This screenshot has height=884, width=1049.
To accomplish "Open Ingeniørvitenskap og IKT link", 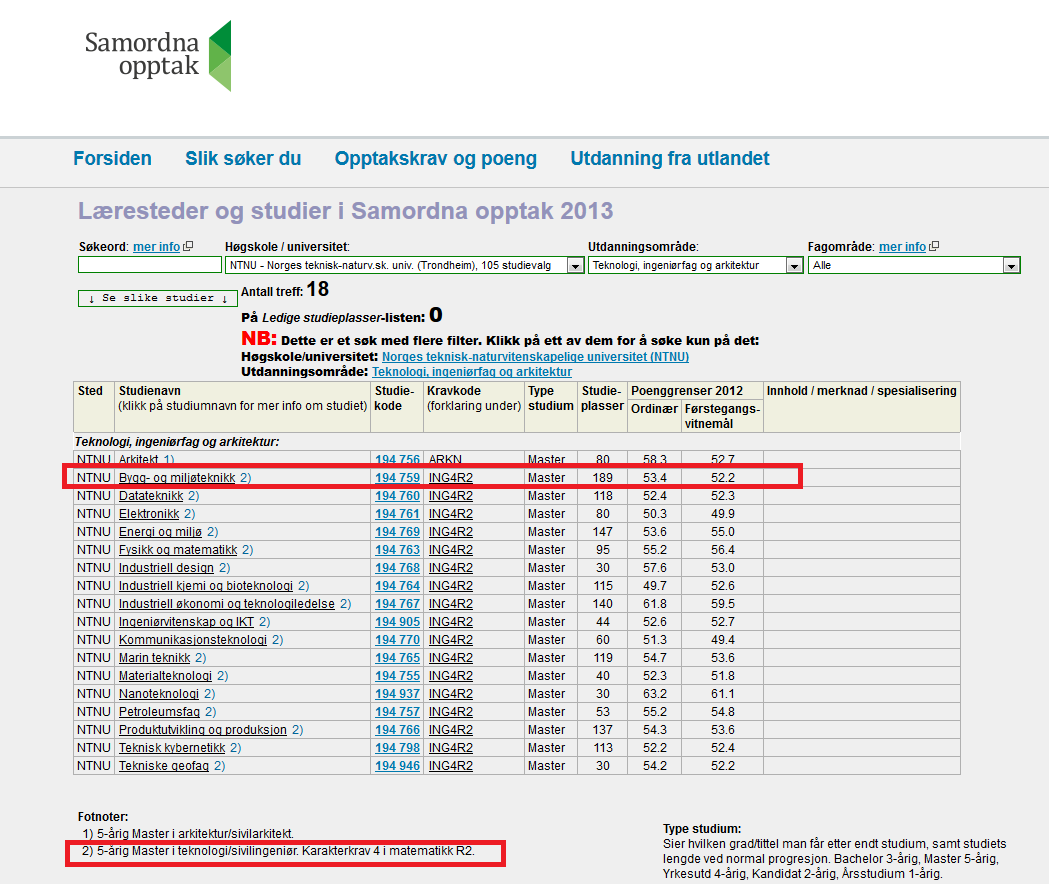I will coord(187,622).
